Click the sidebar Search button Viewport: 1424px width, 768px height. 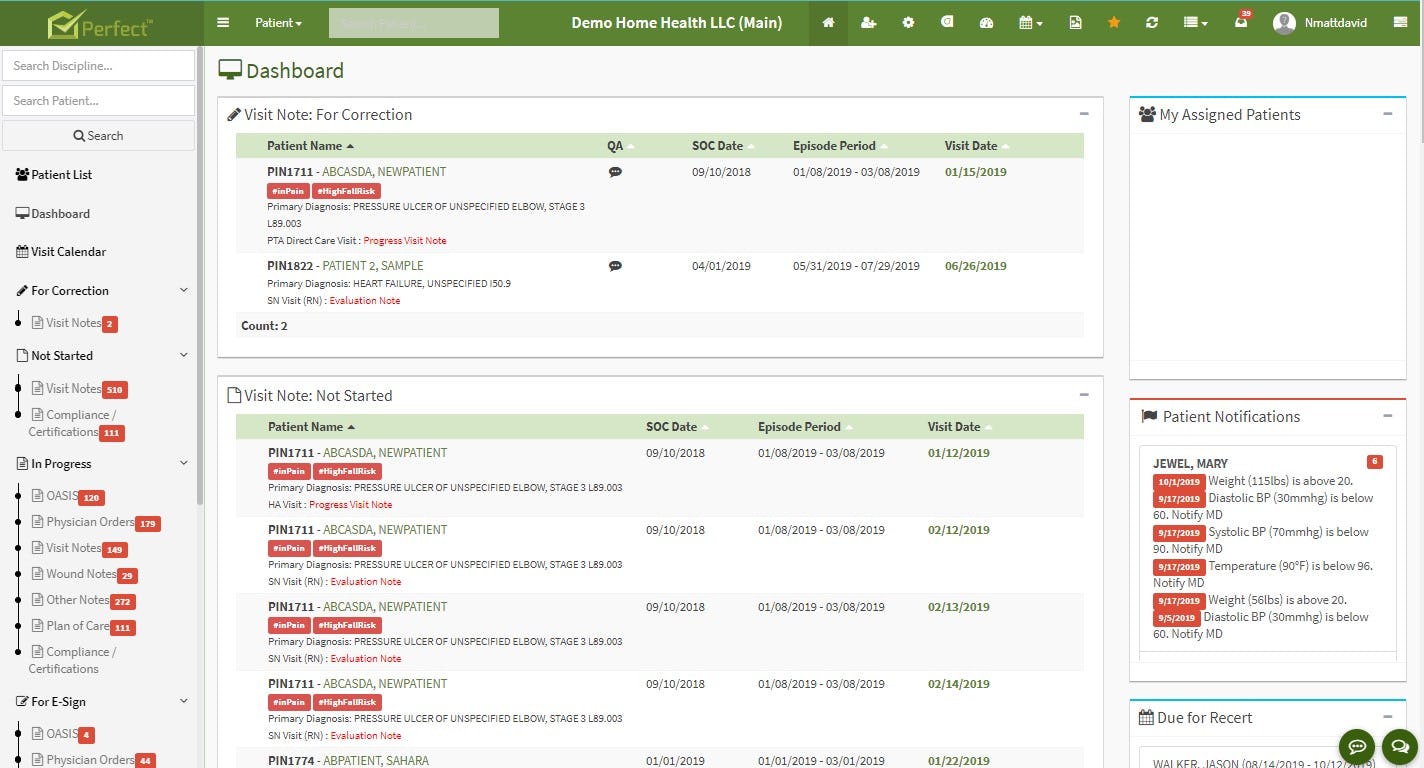coord(98,135)
